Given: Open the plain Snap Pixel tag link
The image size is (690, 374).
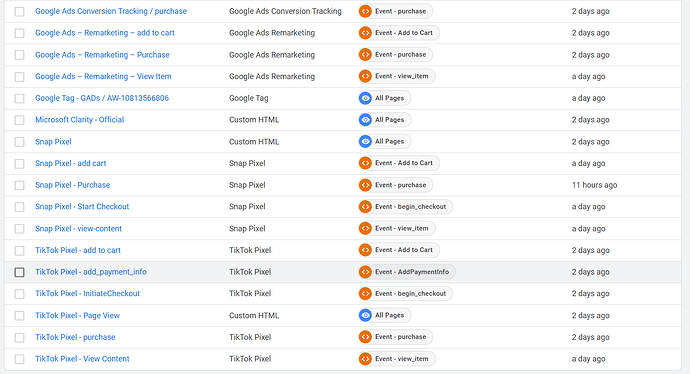Looking at the screenshot, I should (x=53, y=142).
